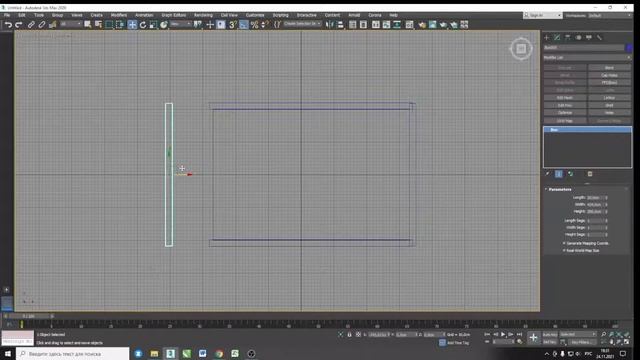Expand the Modifier List dropdown
This screenshot has height=360, width=640.
tap(587, 58)
